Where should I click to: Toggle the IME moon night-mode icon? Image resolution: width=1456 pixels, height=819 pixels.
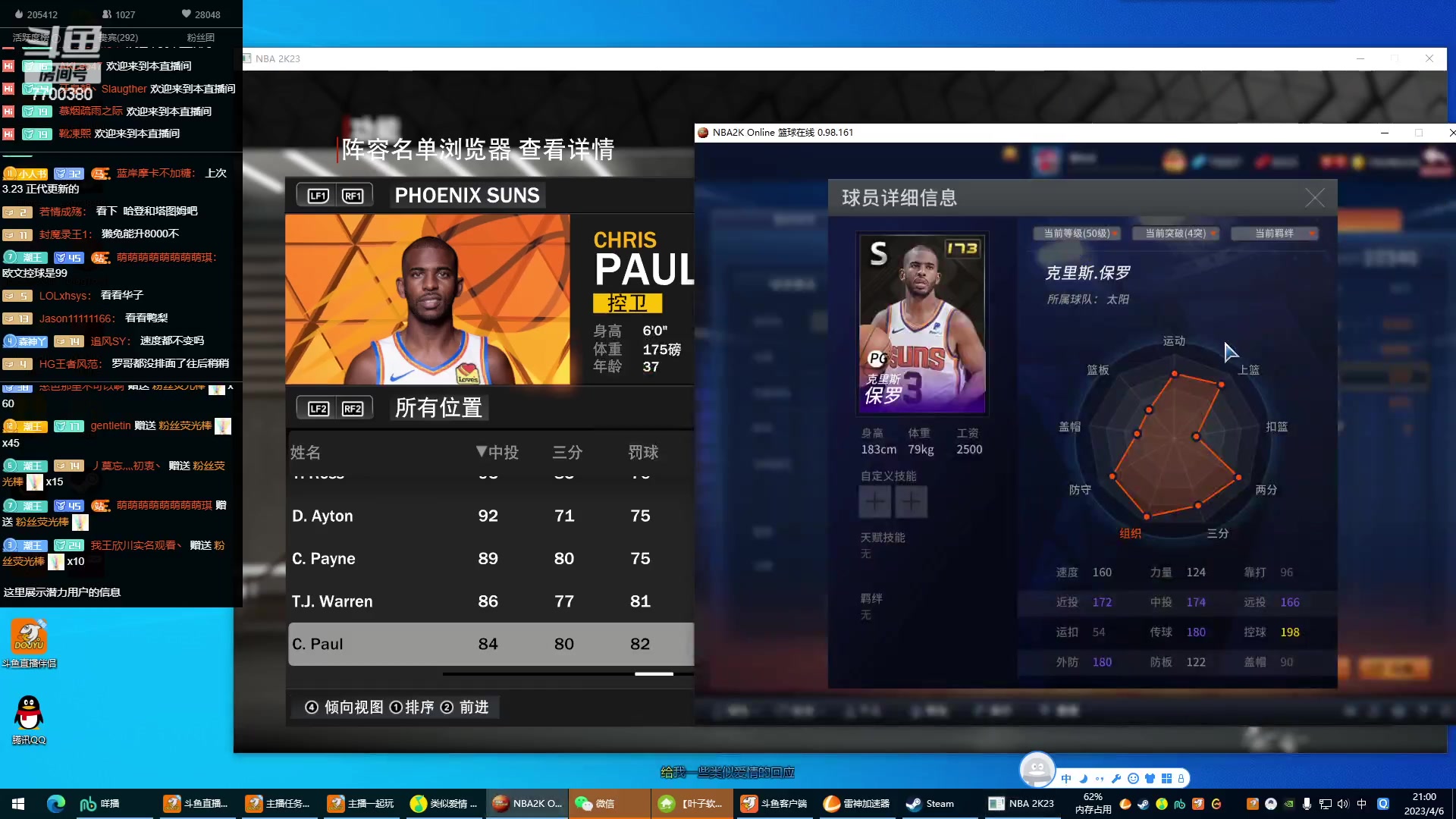click(x=1083, y=779)
